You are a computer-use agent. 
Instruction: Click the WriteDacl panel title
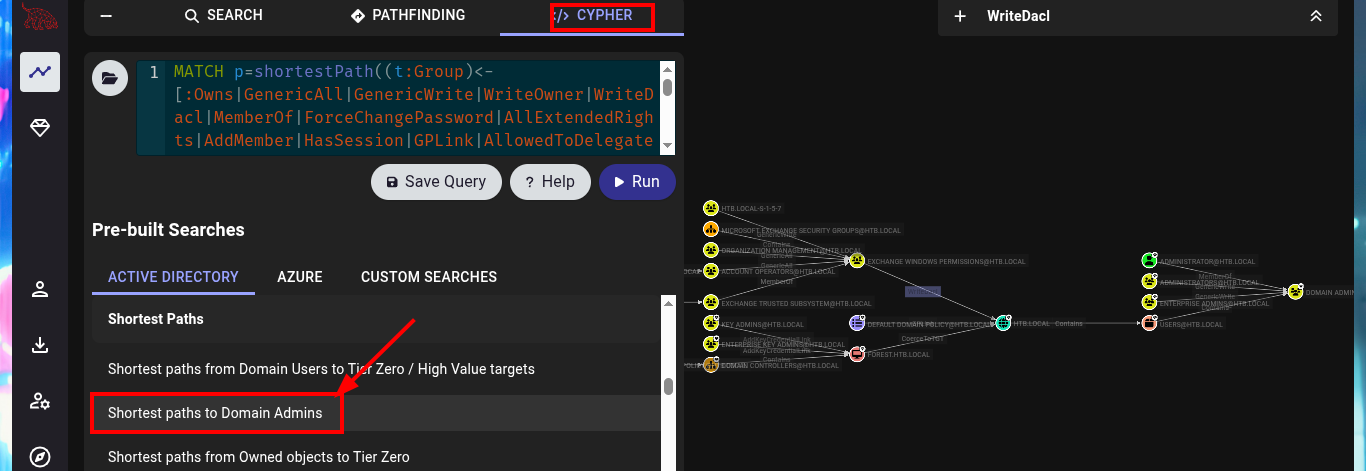1018,16
